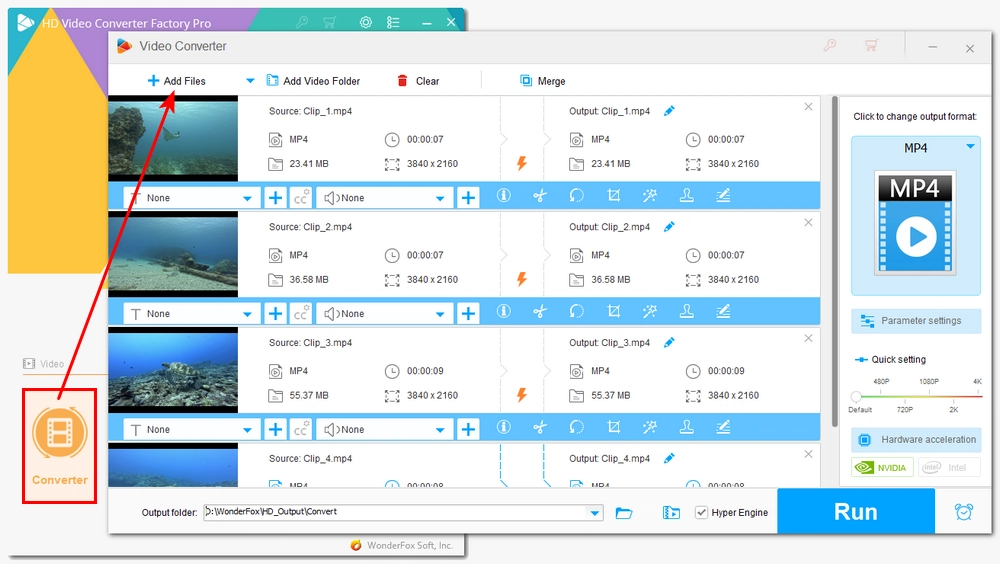Screen dimensions: 1000x564
Task: Apply effects wand to Clip_1.mp4
Action: point(650,195)
